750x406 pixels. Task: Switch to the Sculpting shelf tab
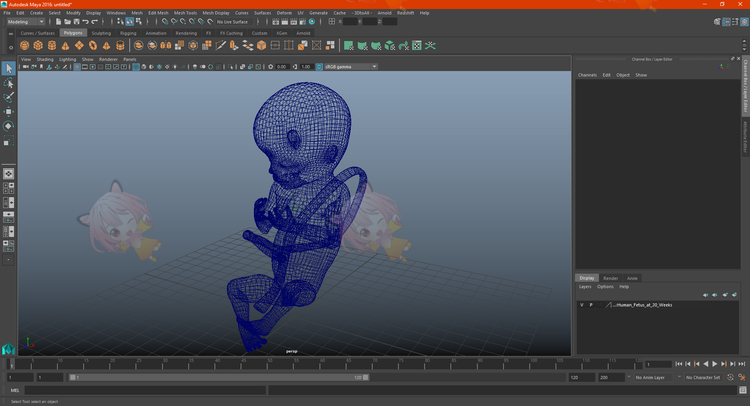tap(101, 33)
